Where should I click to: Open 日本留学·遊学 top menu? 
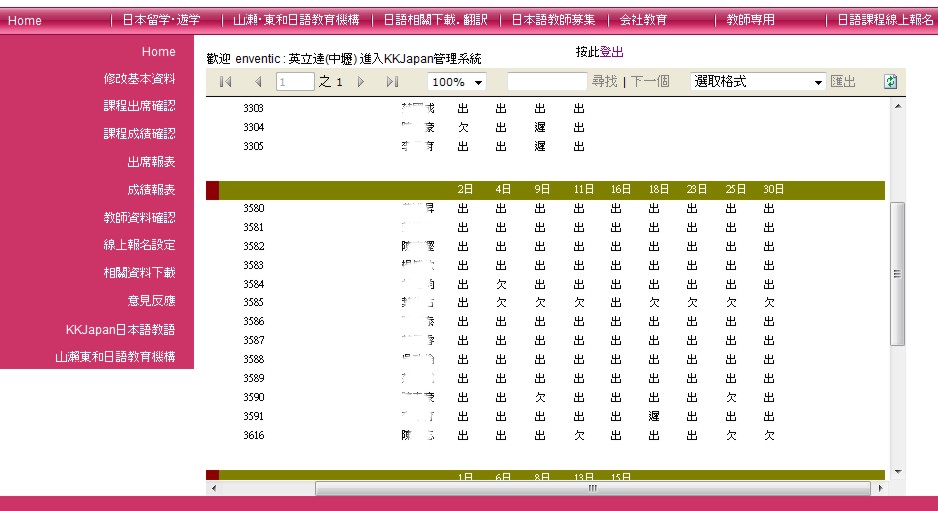161,20
